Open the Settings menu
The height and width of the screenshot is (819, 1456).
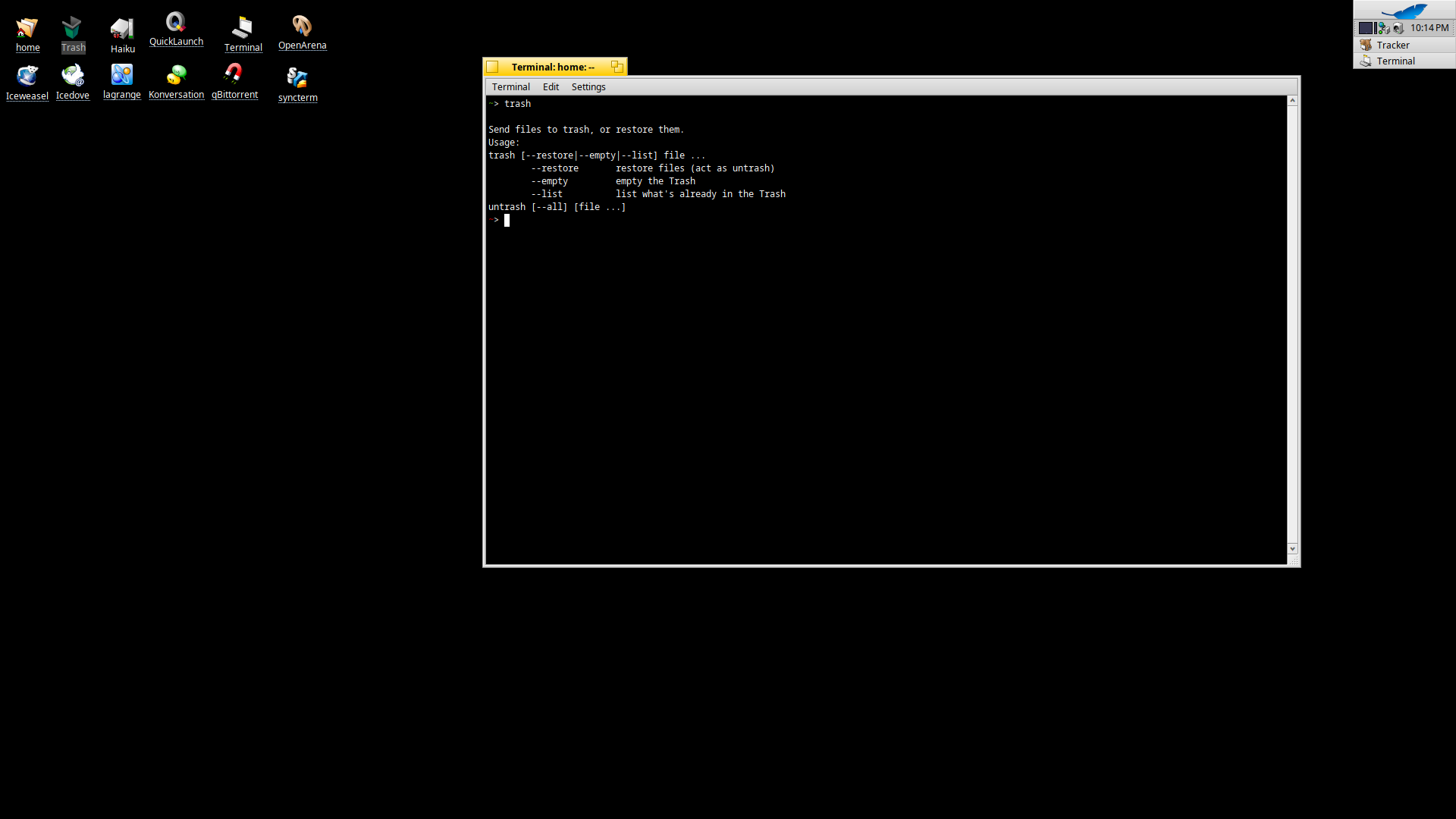(588, 87)
